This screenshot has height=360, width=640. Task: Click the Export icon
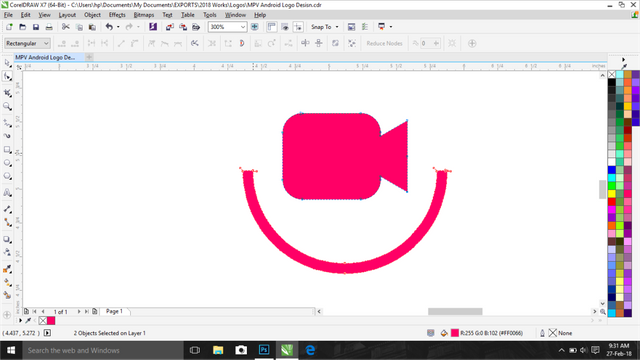click(183, 27)
